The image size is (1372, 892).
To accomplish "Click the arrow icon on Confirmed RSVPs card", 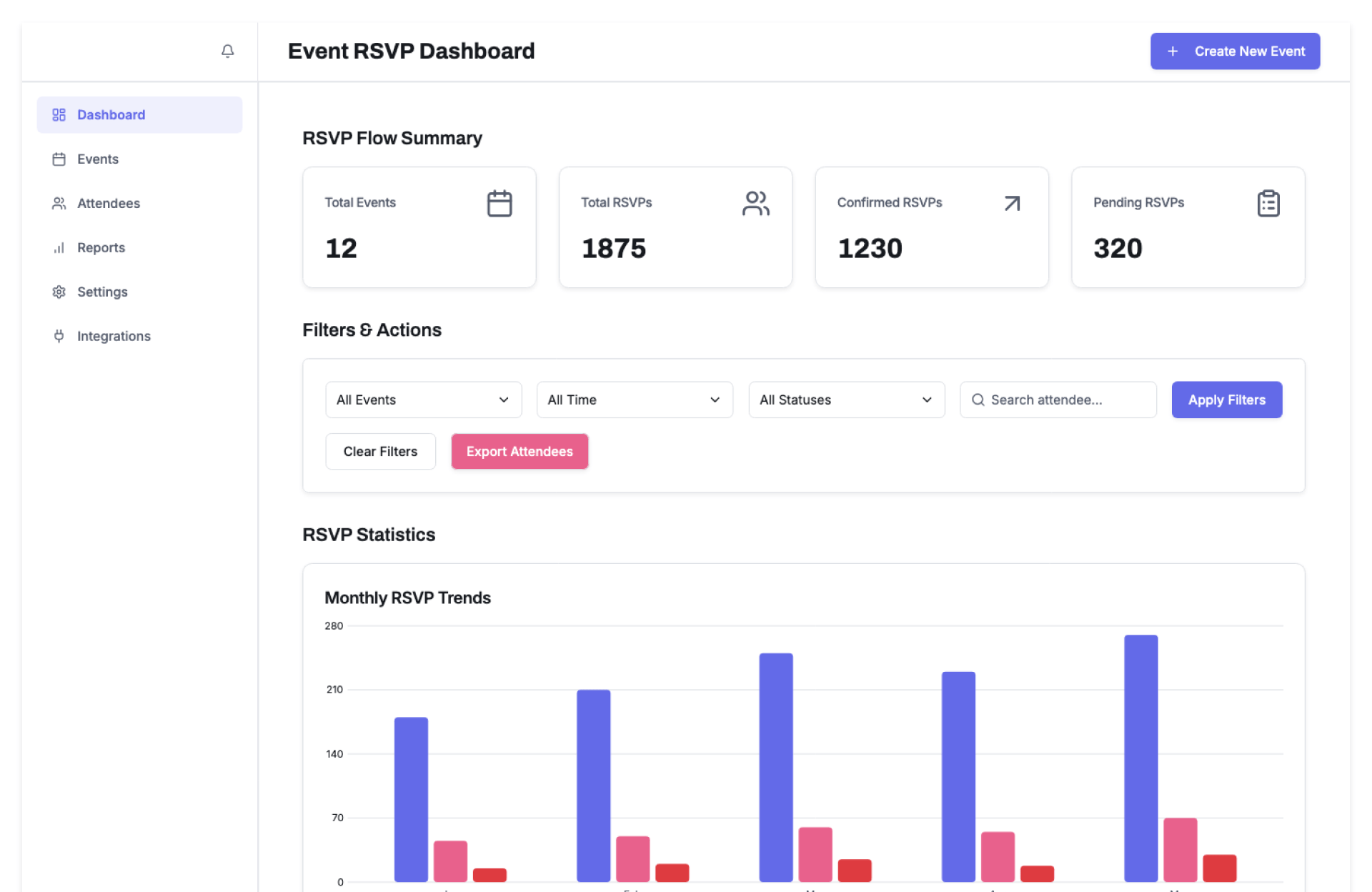I will [1012, 204].
